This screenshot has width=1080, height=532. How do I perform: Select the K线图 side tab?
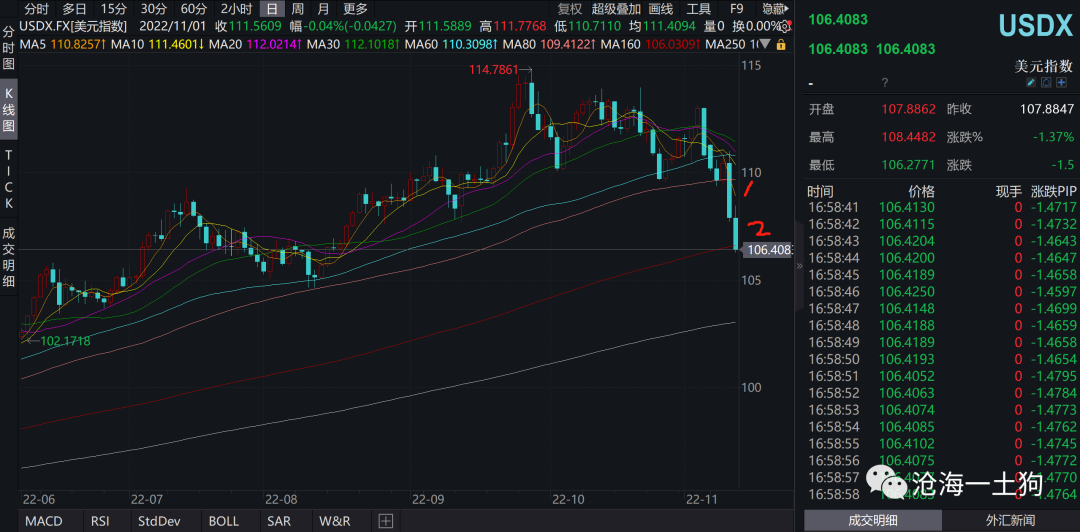(x=9, y=108)
